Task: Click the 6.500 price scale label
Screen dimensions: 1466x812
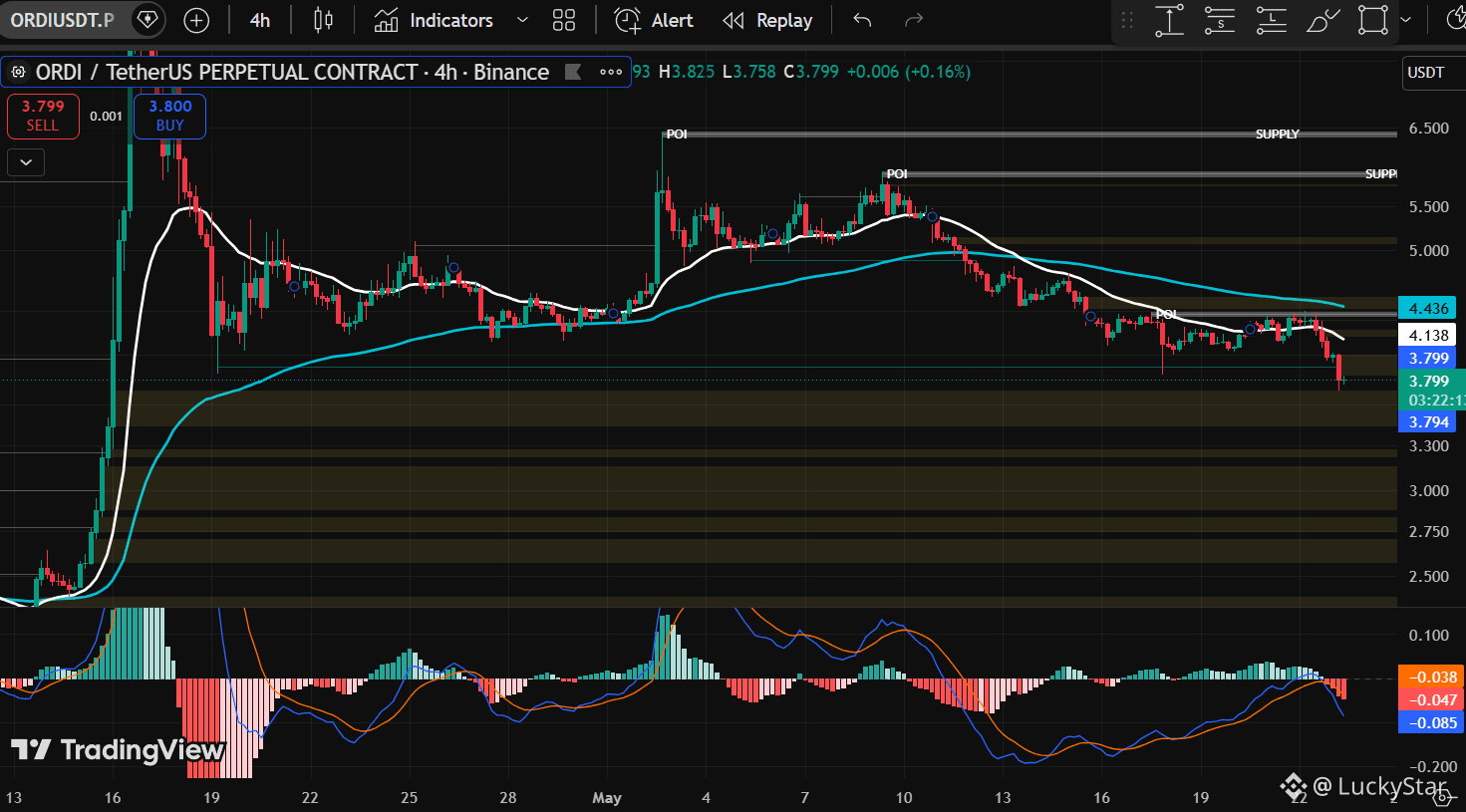Action: 1429,129
